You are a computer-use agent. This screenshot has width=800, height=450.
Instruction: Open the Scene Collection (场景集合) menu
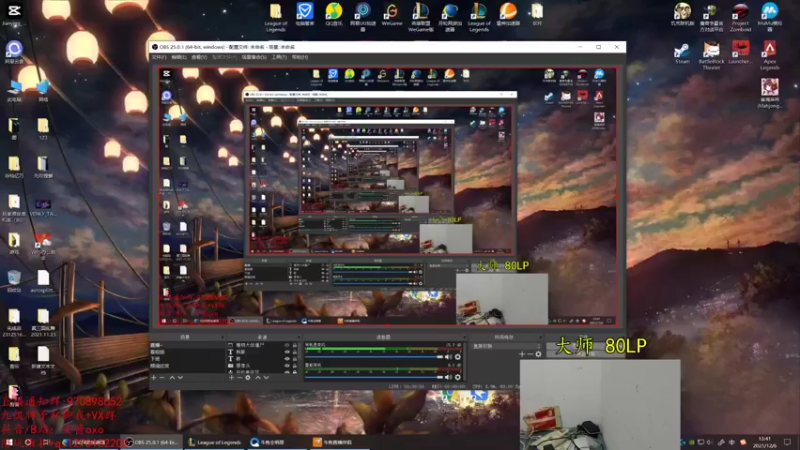tap(254, 57)
